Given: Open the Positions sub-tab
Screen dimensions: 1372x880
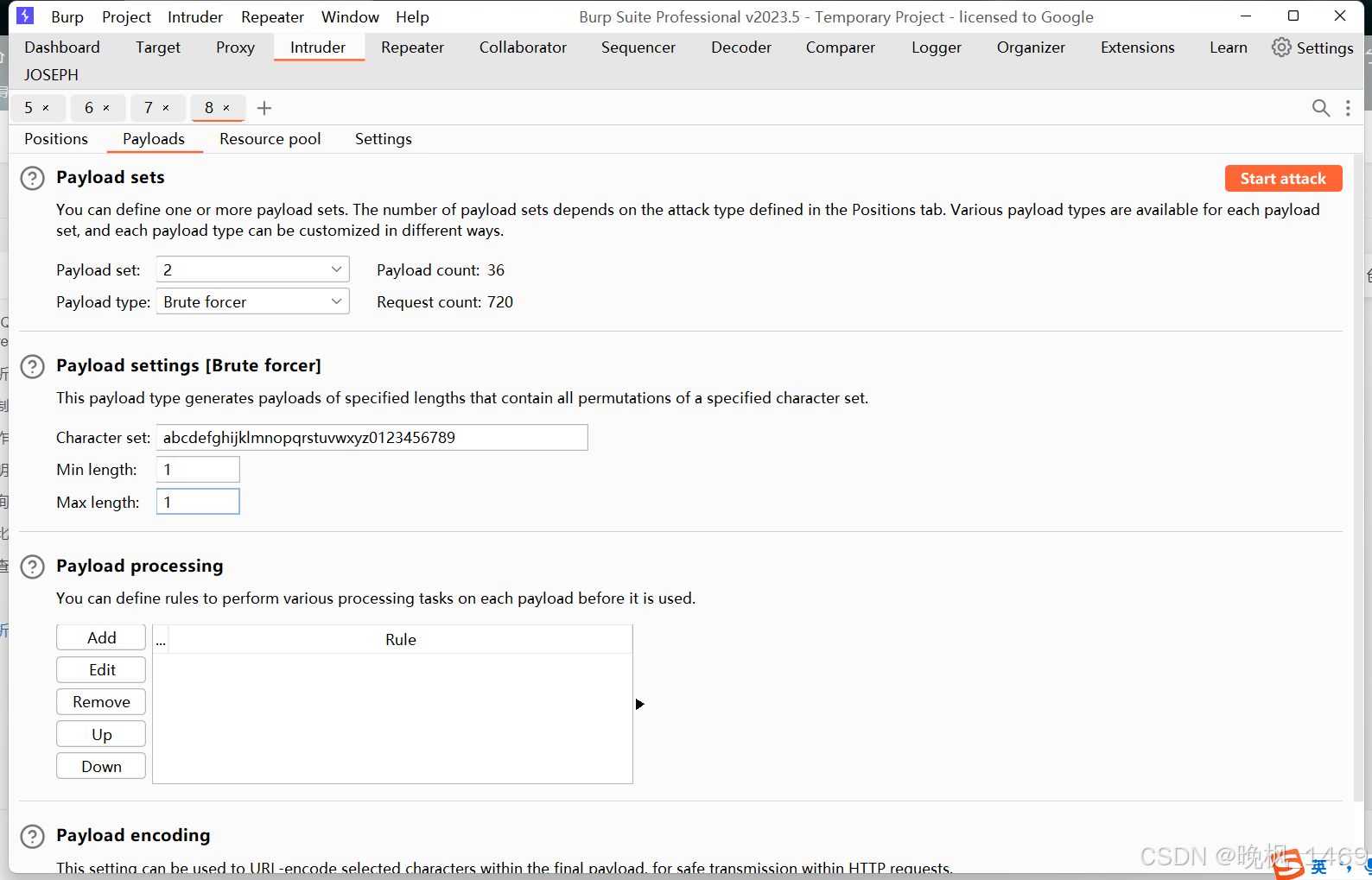Looking at the screenshot, I should [56, 139].
